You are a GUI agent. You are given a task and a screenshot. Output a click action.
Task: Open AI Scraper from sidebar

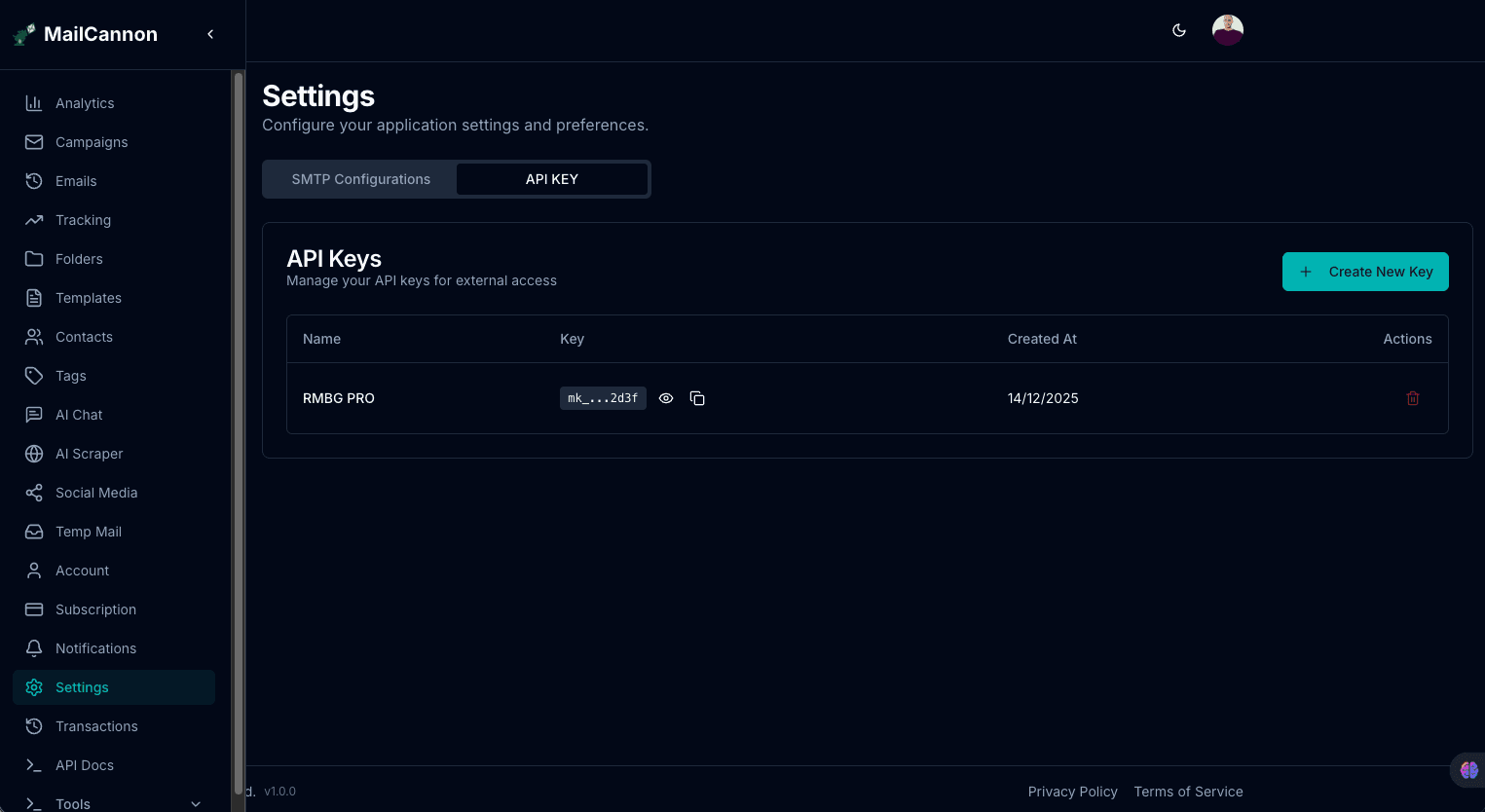pyautogui.click(x=114, y=454)
